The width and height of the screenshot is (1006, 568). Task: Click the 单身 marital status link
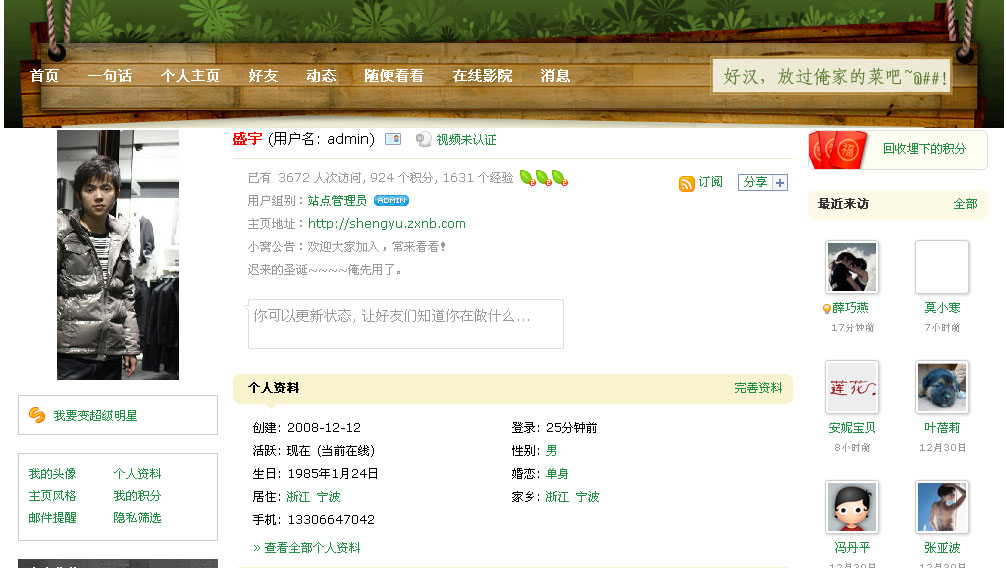[x=557, y=474]
